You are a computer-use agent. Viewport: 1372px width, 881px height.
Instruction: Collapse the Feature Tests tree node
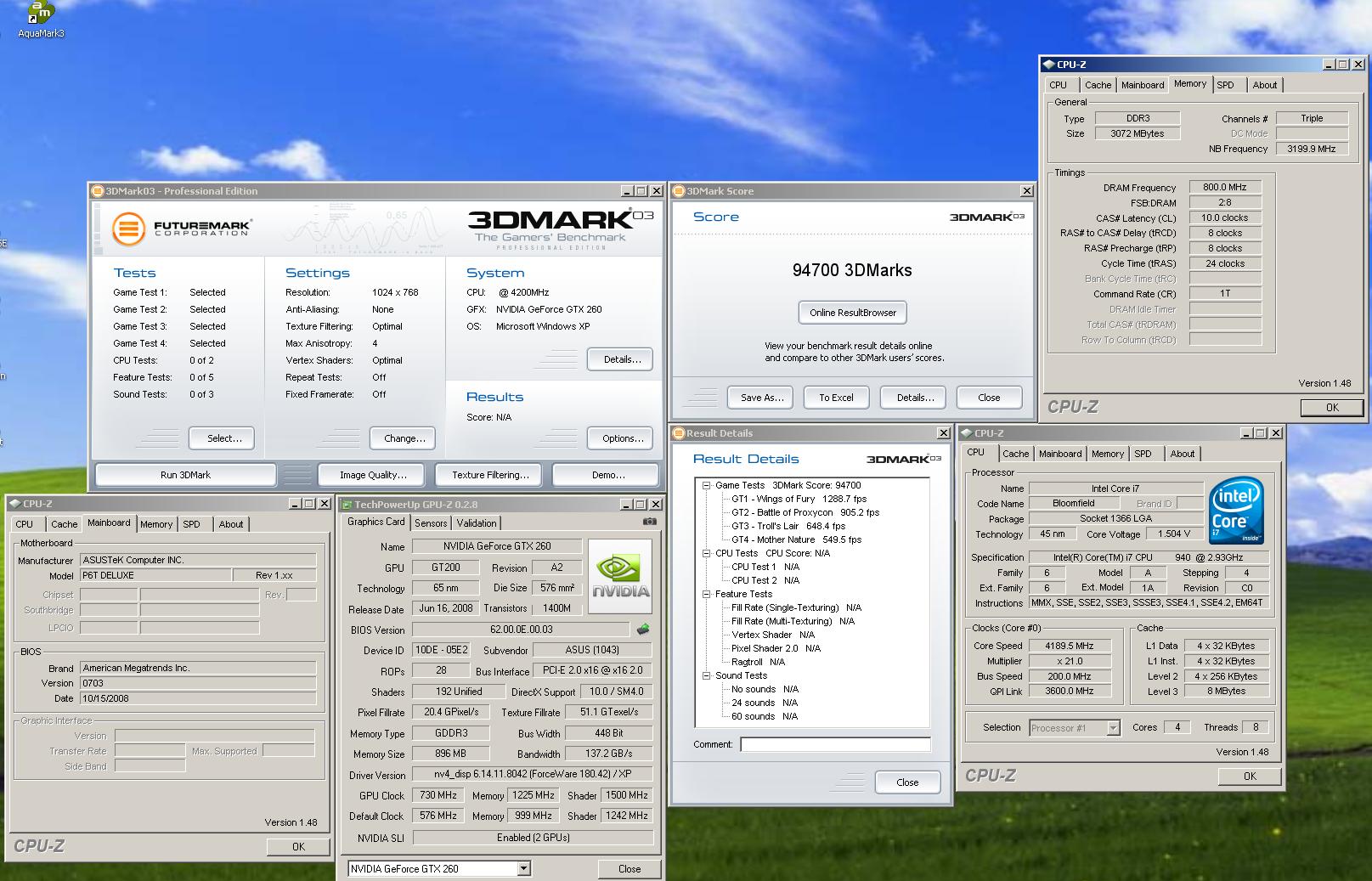(x=706, y=594)
